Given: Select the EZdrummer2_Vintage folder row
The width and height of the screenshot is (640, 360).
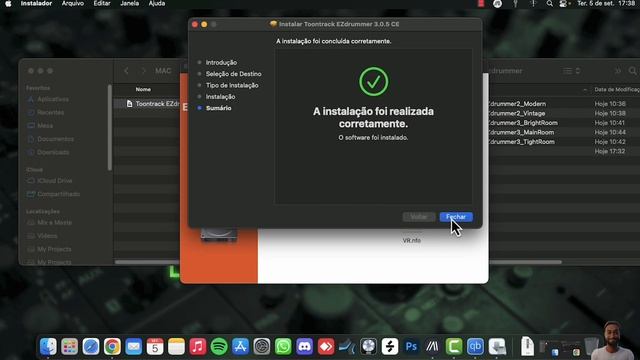Looking at the screenshot, I should (563, 113).
